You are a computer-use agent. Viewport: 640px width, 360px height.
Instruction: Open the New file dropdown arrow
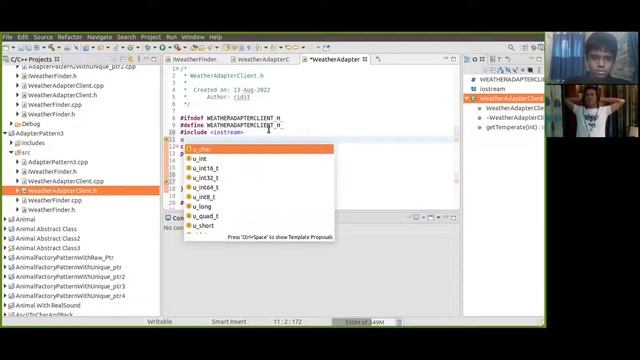[x=13, y=48]
